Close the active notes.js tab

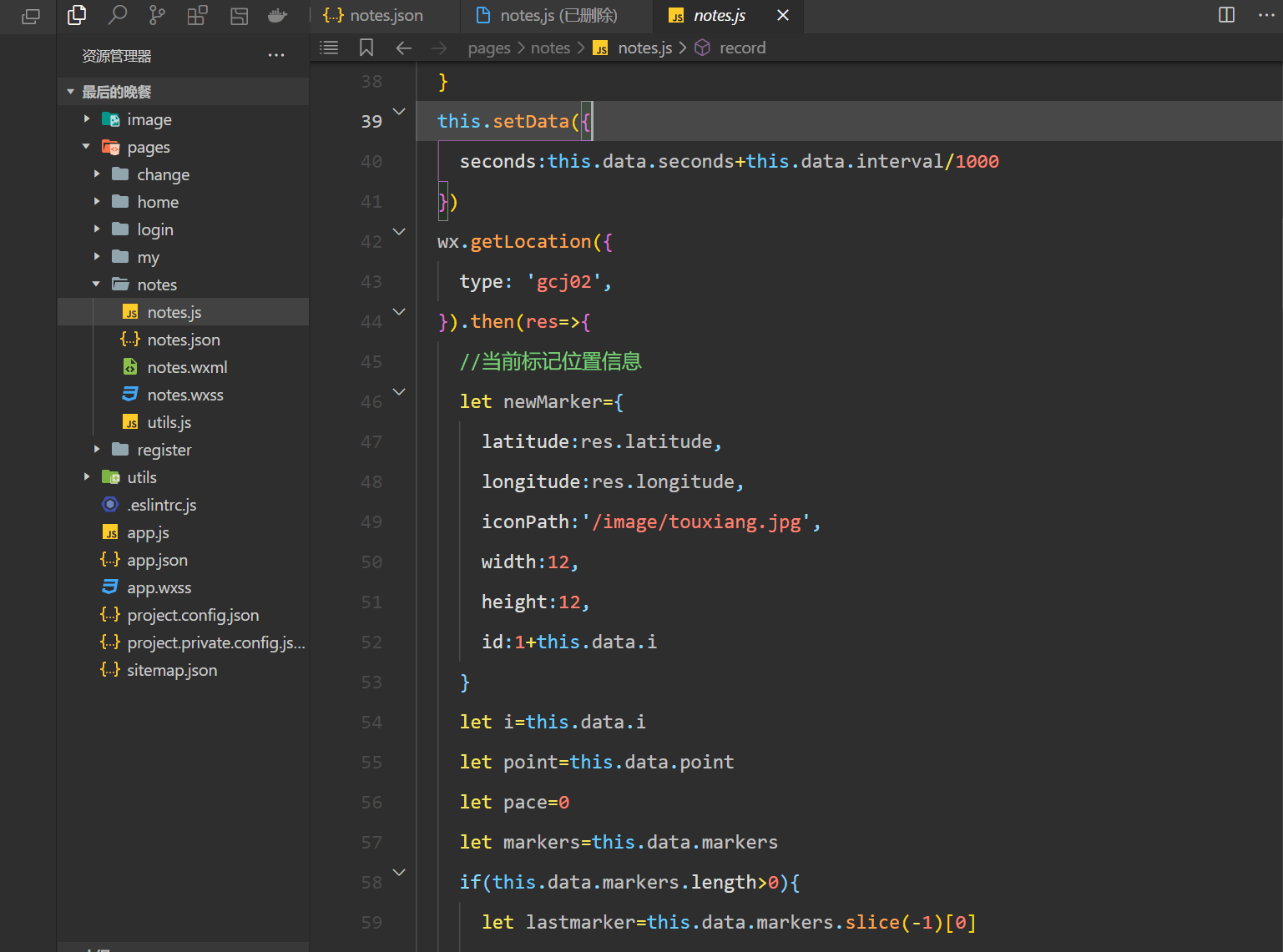pyautogui.click(x=783, y=16)
